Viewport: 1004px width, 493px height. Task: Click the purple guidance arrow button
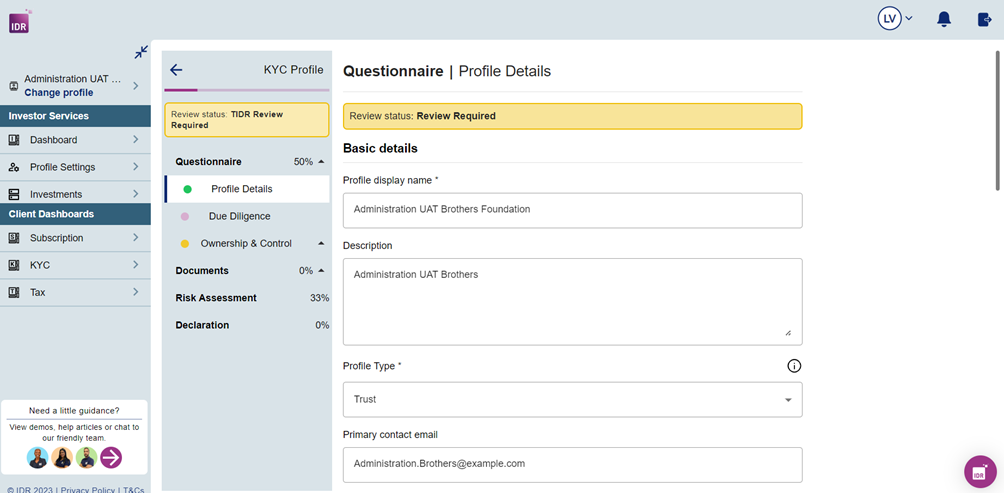tap(111, 457)
